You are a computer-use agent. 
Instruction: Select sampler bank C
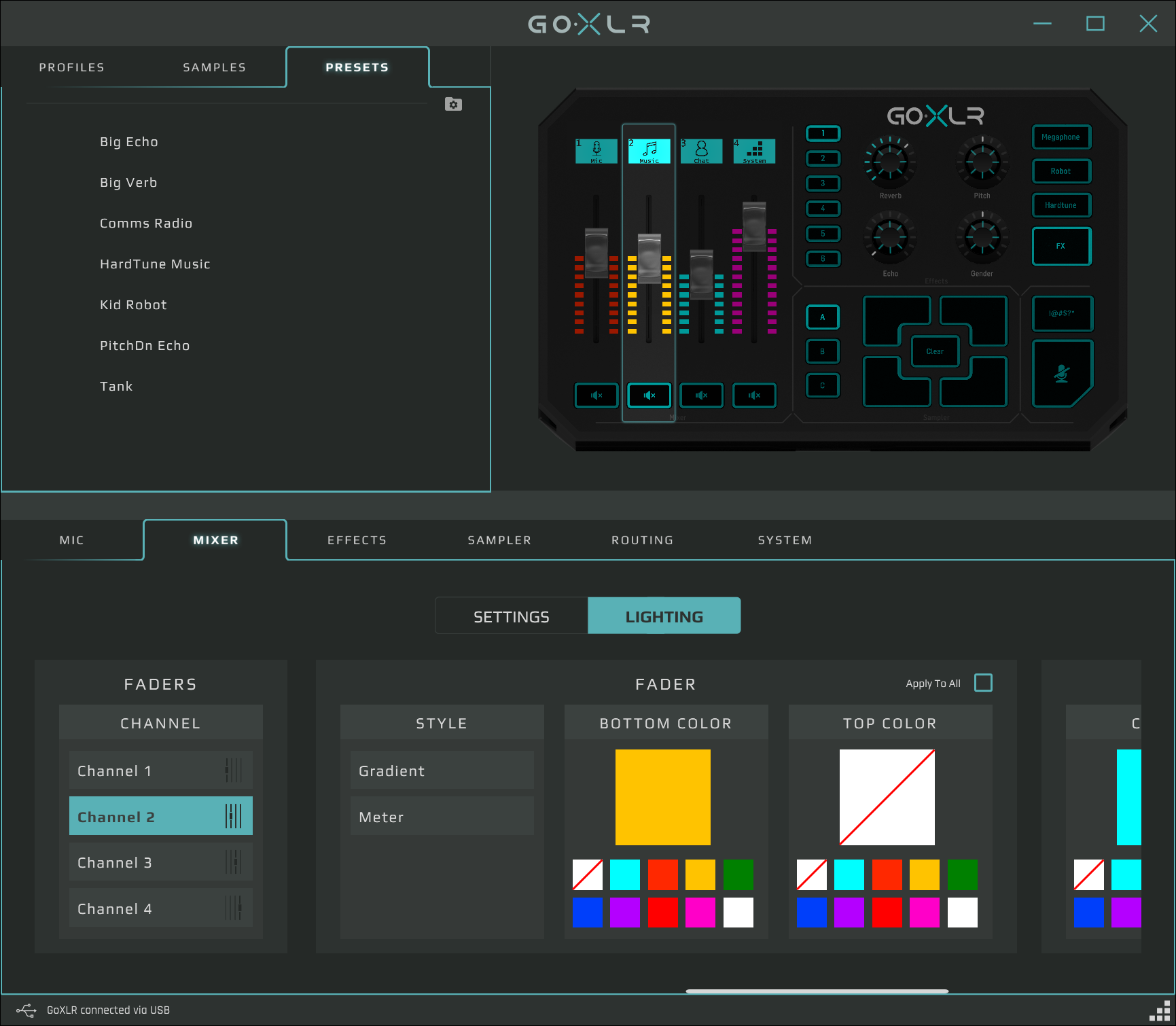pos(823,385)
